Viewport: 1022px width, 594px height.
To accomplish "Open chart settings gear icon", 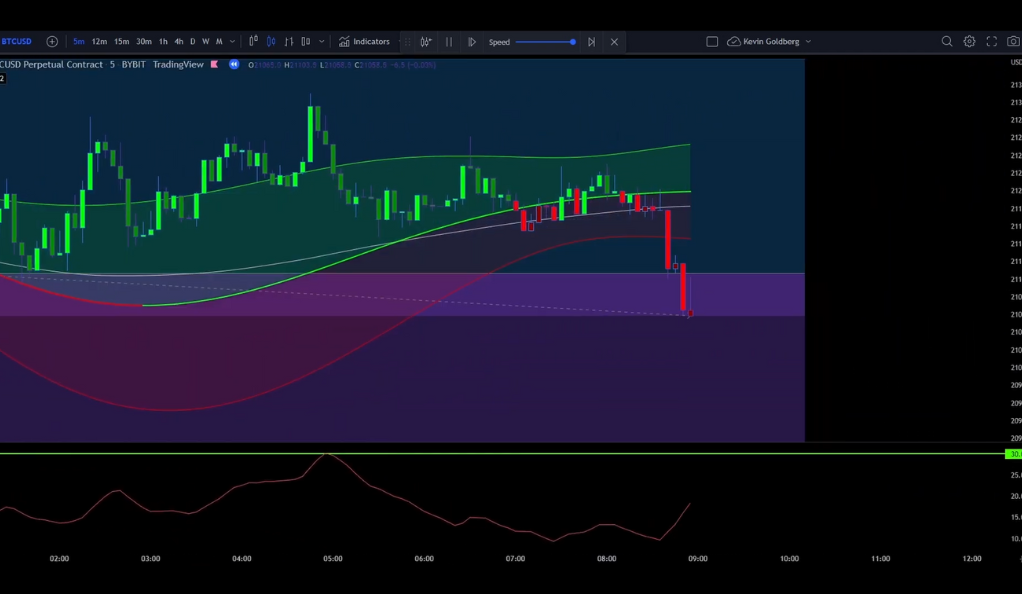I will click(x=969, y=42).
